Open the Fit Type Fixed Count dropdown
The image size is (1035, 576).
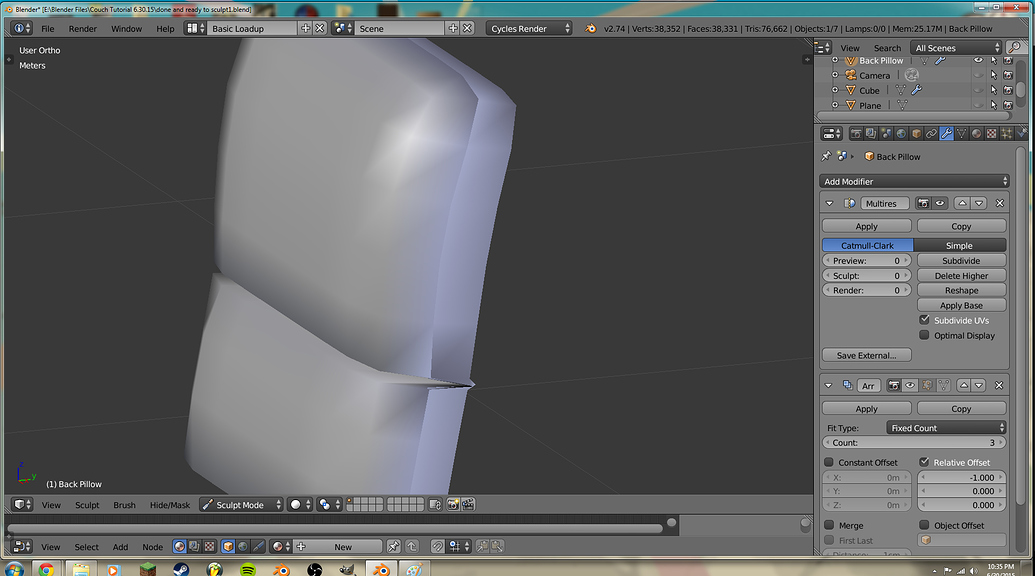click(x=946, y=428)
